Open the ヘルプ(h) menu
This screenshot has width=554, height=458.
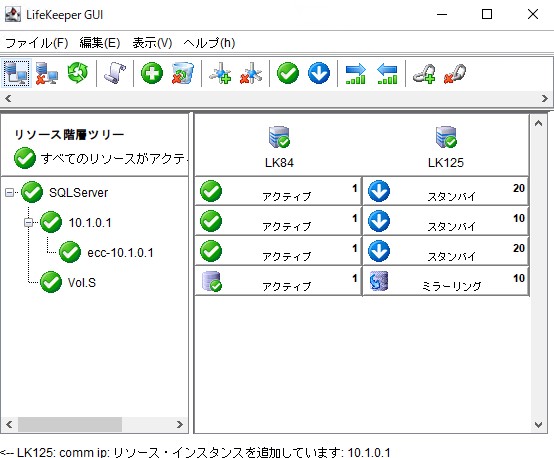click(209, 43)
